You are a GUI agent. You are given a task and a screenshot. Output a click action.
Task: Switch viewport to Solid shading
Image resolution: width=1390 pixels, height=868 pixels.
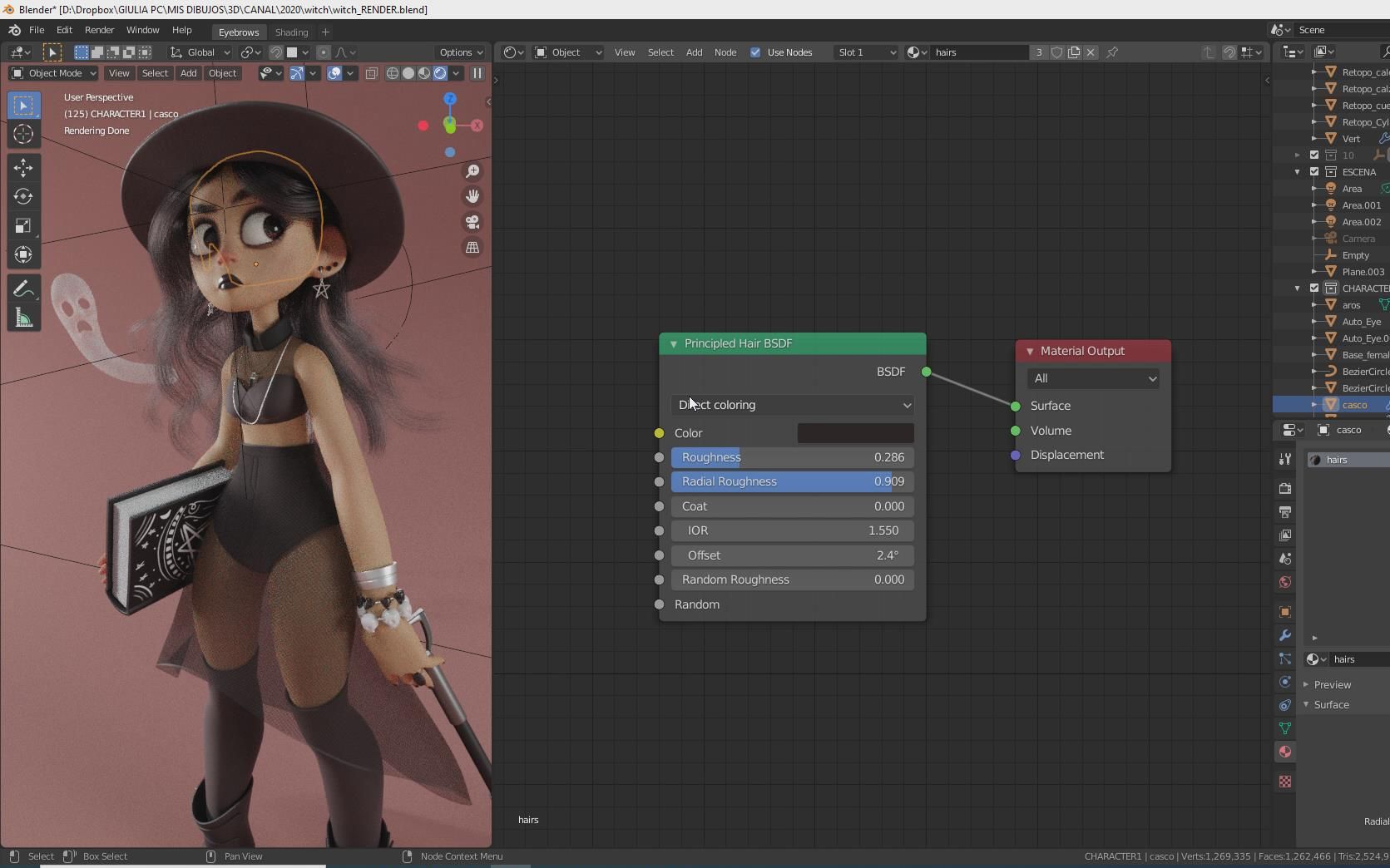(408, 73)
